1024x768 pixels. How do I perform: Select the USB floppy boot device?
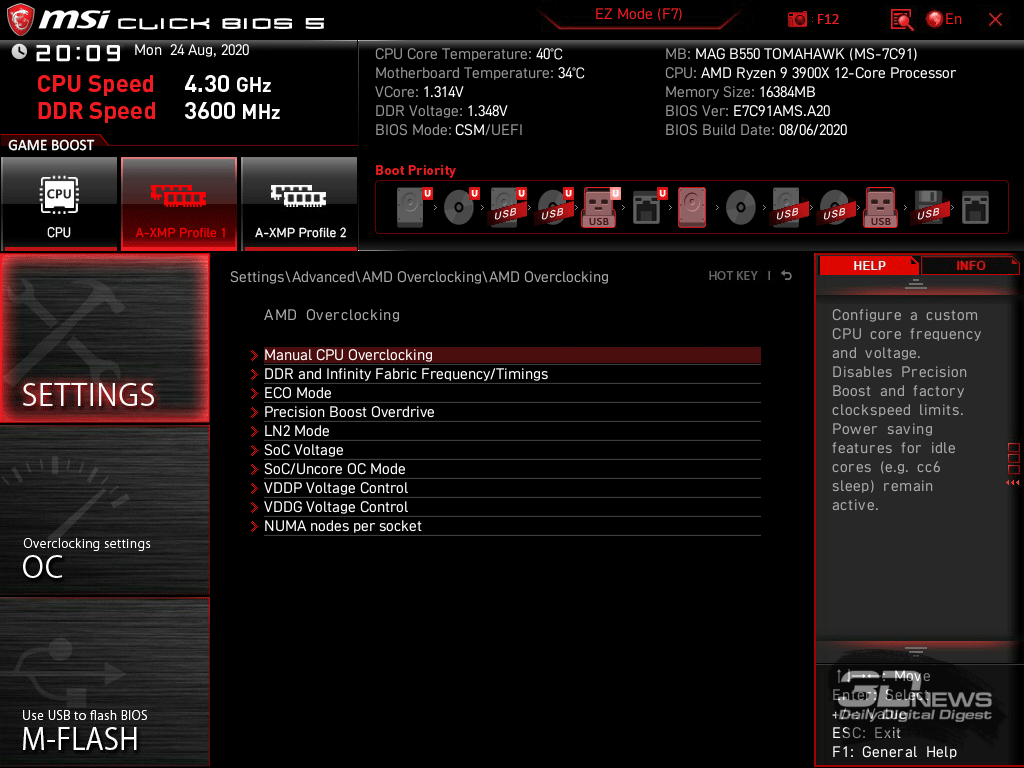(x=929, y=207)
